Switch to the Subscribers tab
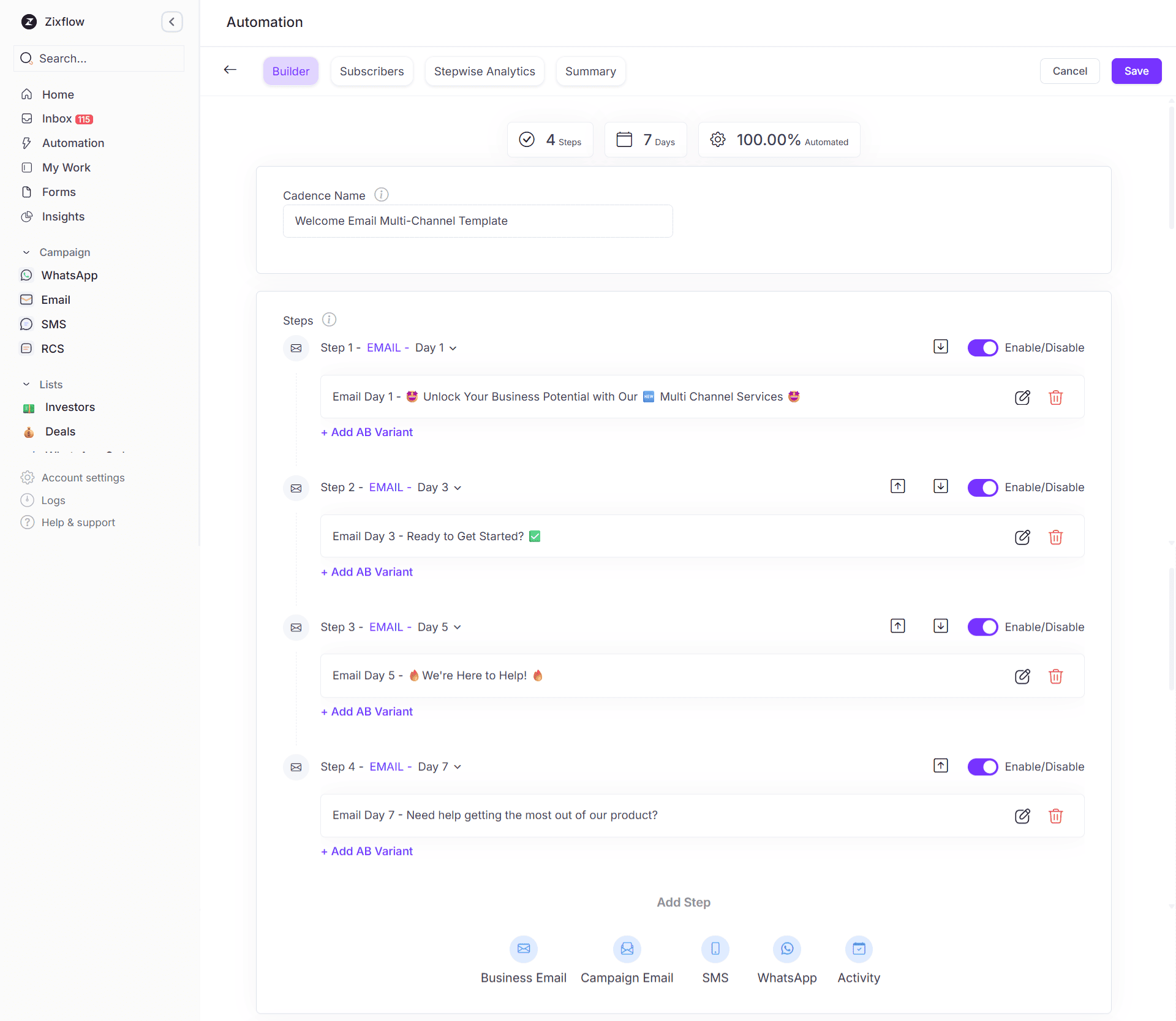The height and width of the screenshot is (1021, 1176). click(371, 71)
